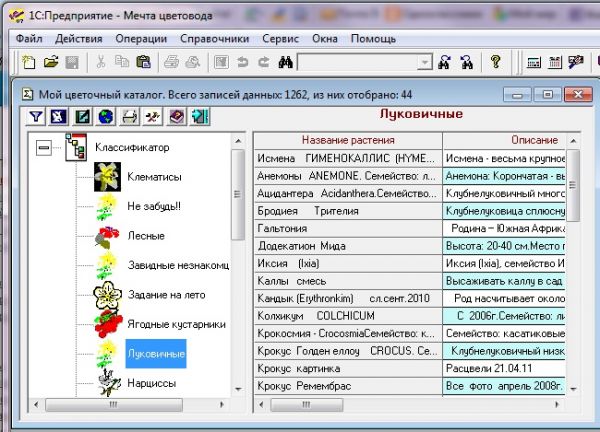Screen dimensions: 600x432
Task: Click the New document toolbar icon
Action: click(29, 62)
